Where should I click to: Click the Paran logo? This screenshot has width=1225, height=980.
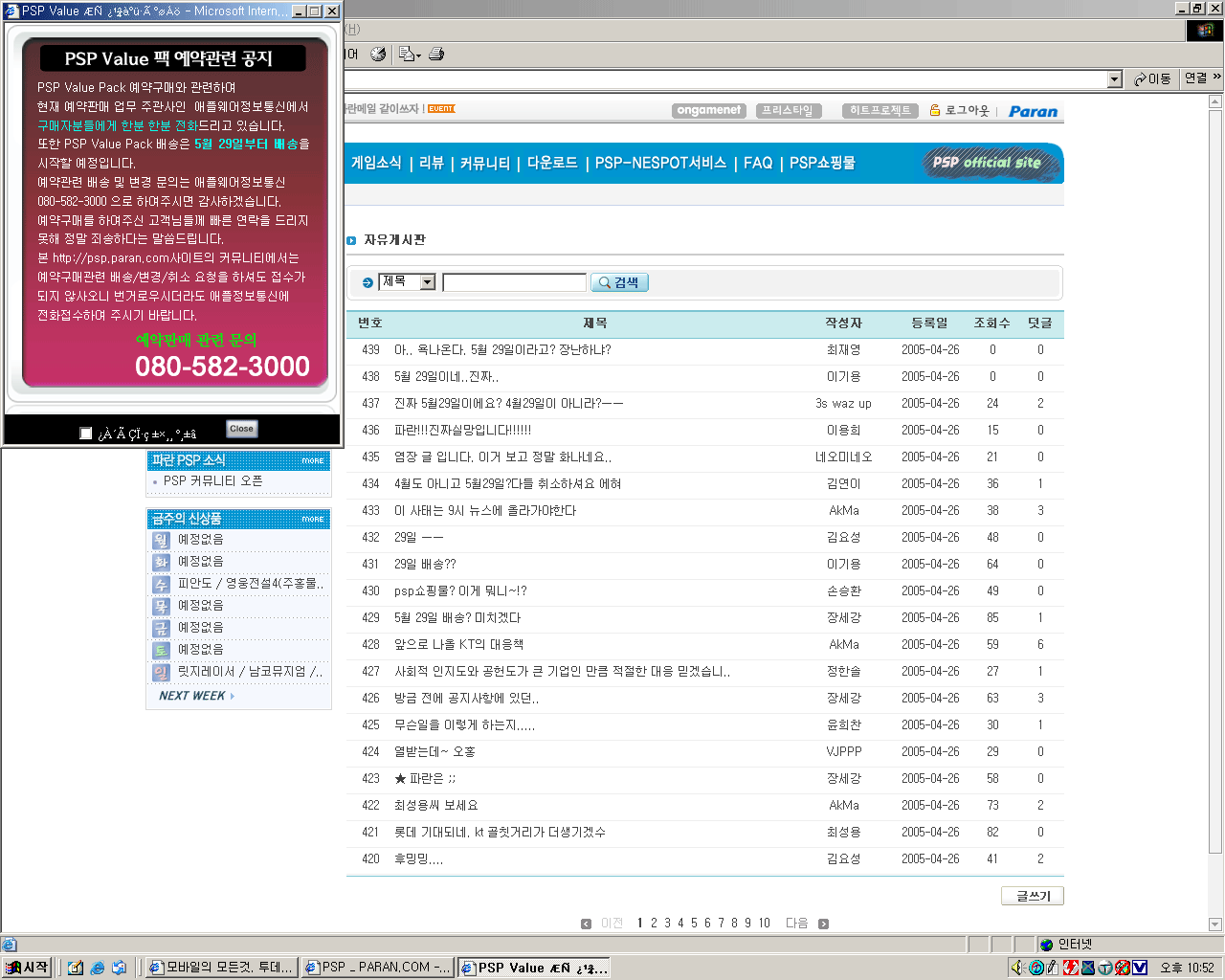coord(1034,111)
